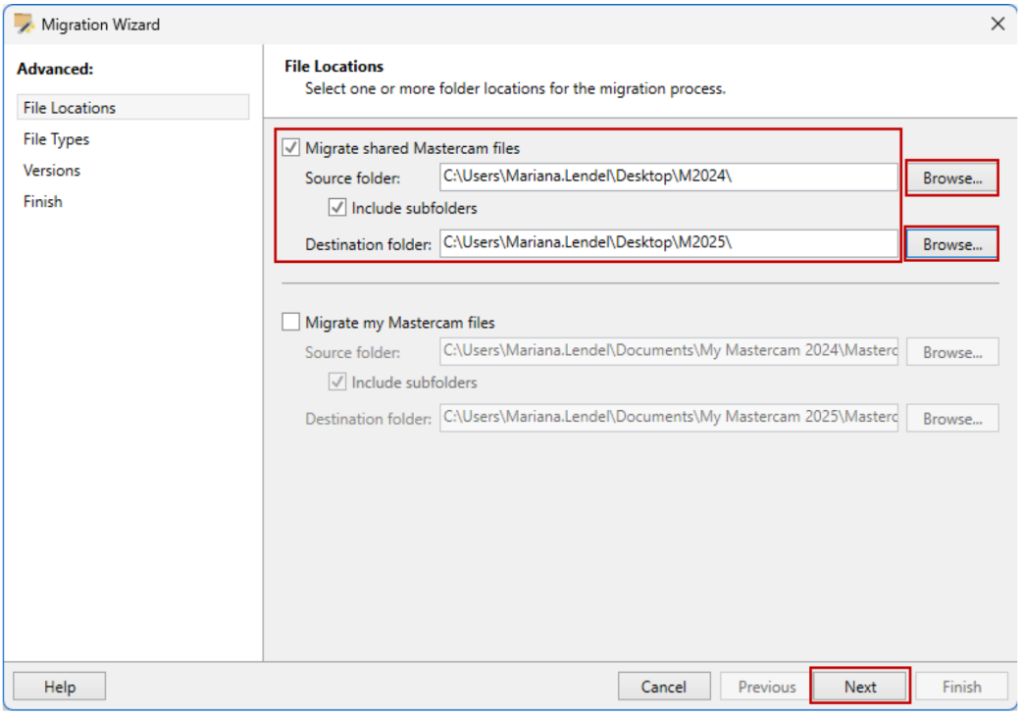Toggle Include subfolders under shared files
The height and width of the screenshot is (716, 1024).
click(x=337, y=208)
